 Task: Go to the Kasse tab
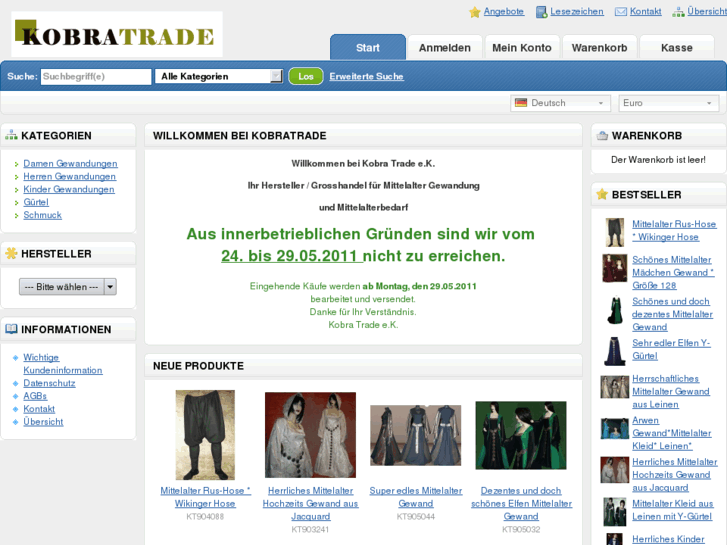(x=677, y=48)
